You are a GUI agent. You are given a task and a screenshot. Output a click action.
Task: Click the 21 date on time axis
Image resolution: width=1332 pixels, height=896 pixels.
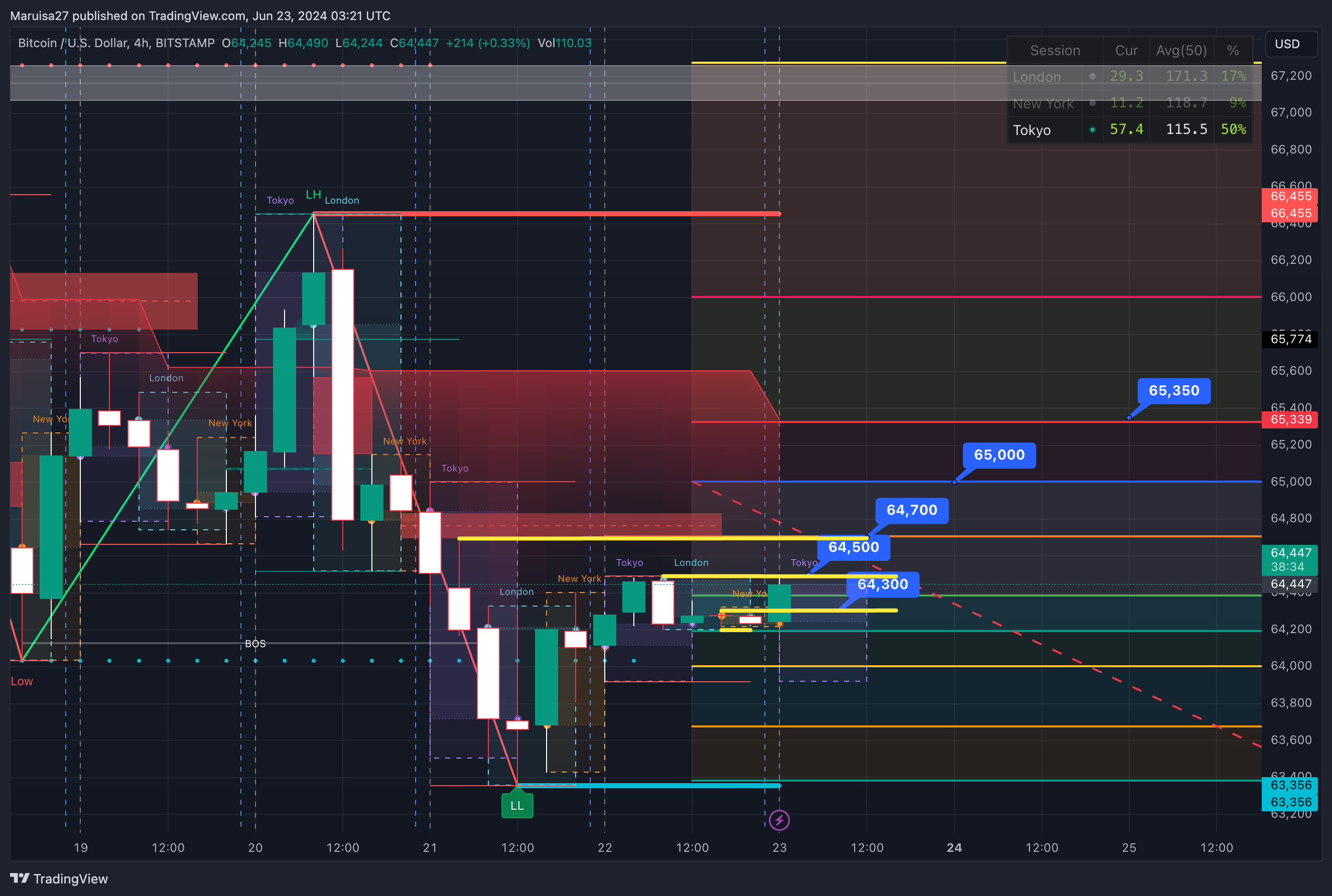tap(430, 847)
